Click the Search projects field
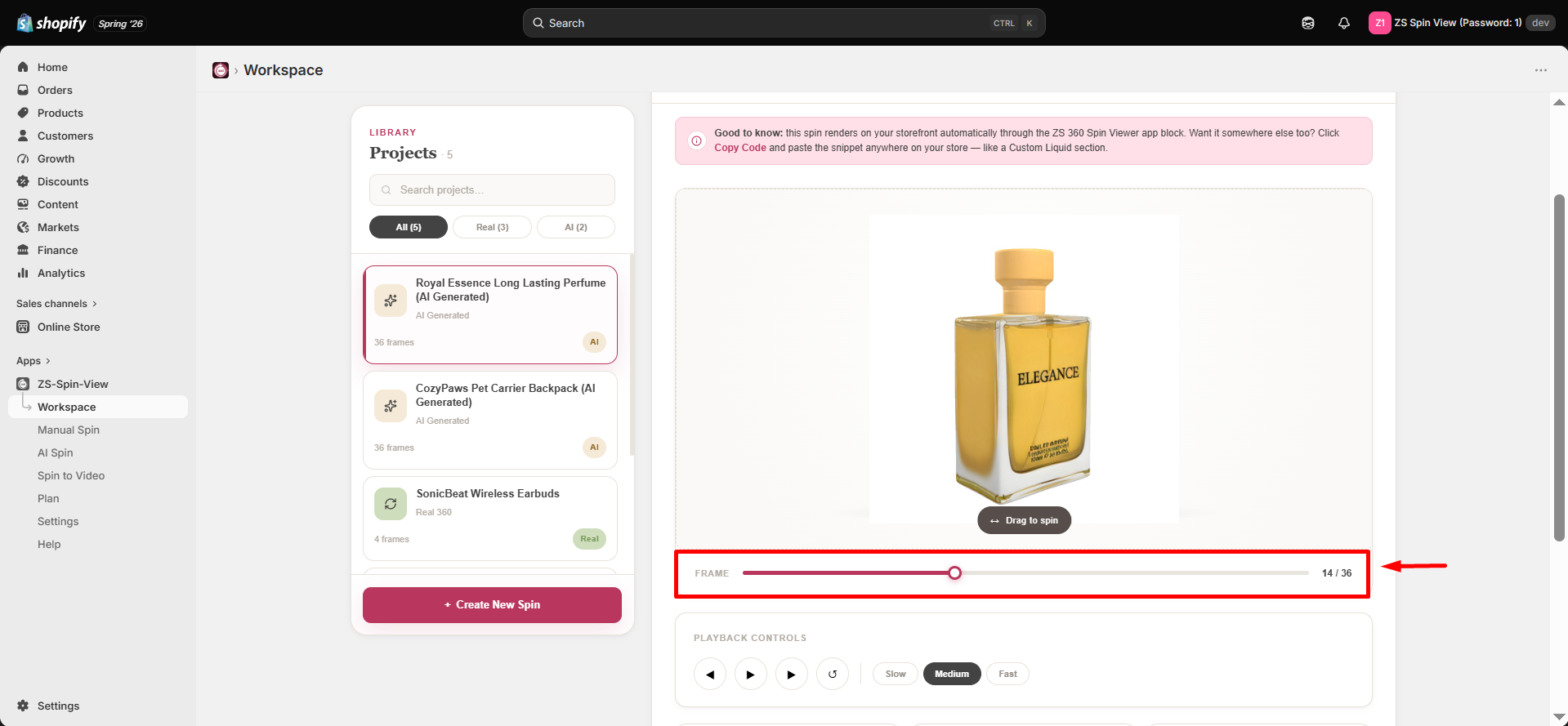1568x726 pixels. point(492,189)
